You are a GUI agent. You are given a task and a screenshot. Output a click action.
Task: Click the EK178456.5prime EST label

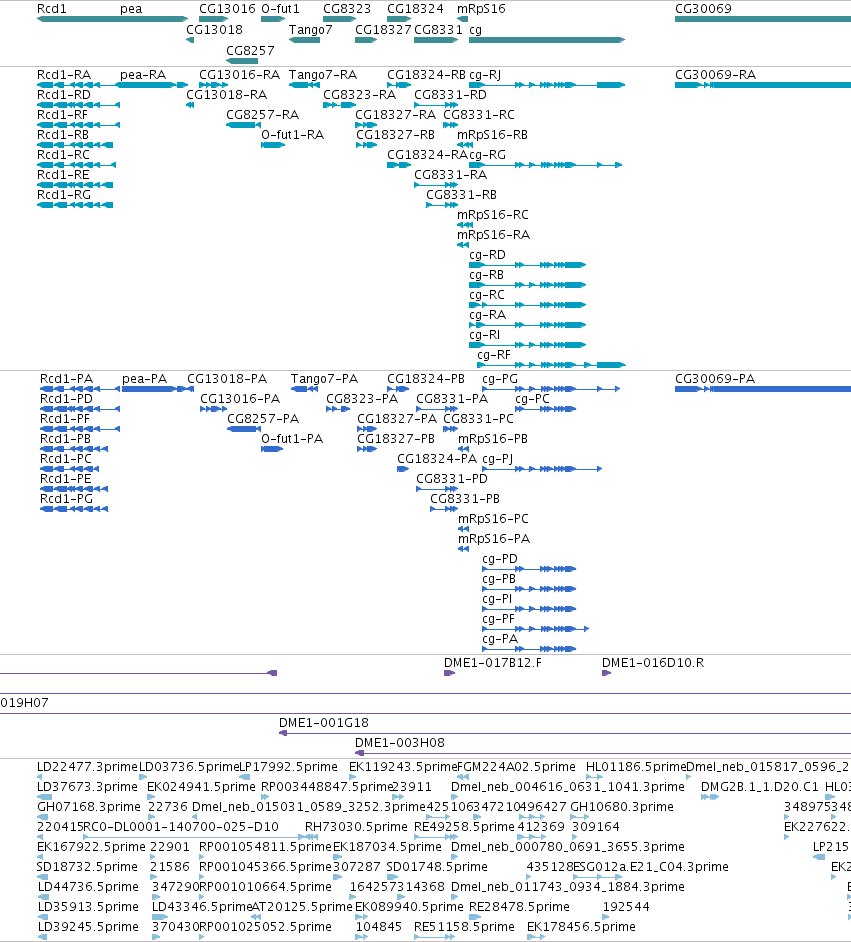click(x=581, y=926)
